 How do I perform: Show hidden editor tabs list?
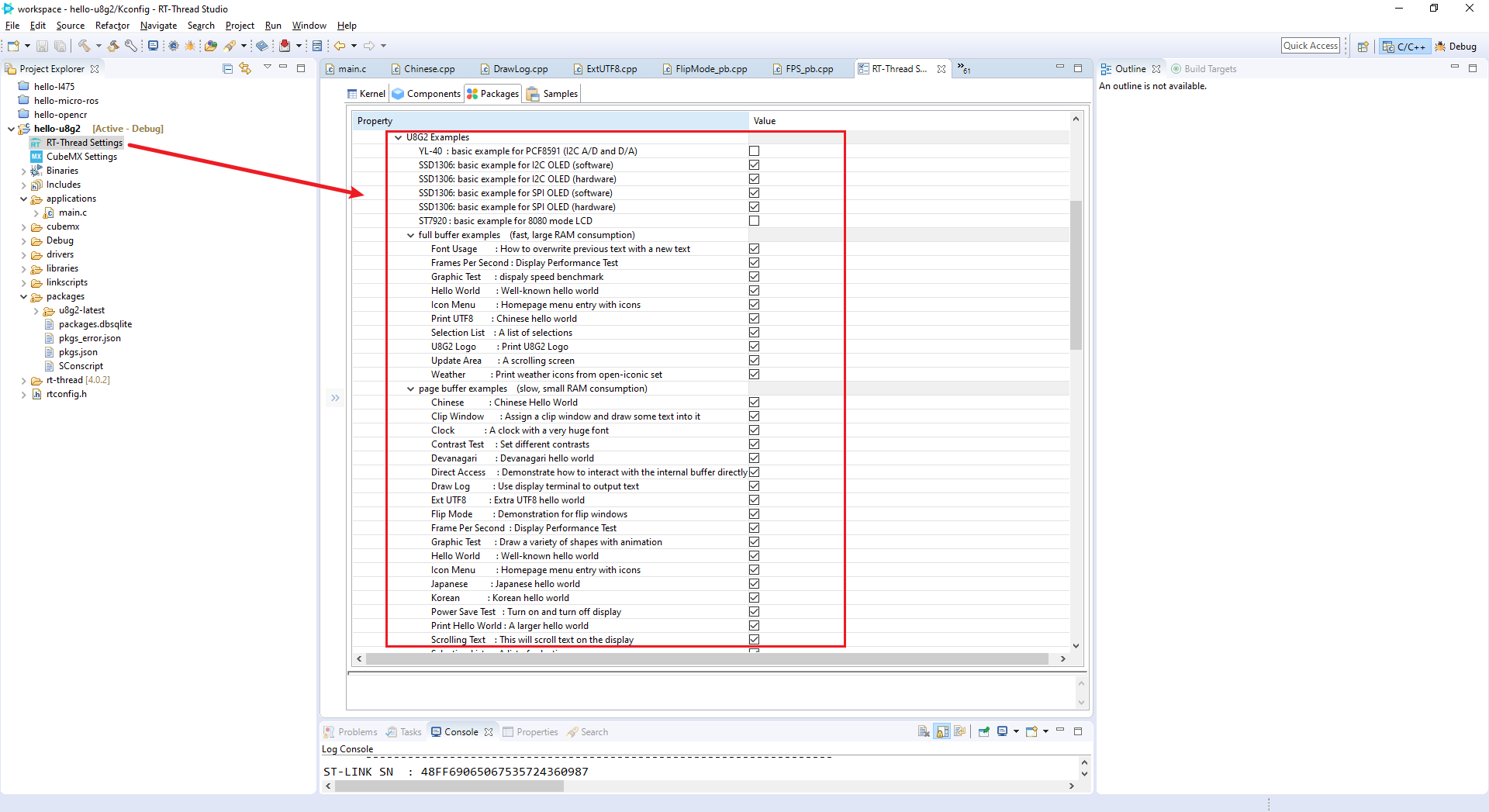click(963, 69)
